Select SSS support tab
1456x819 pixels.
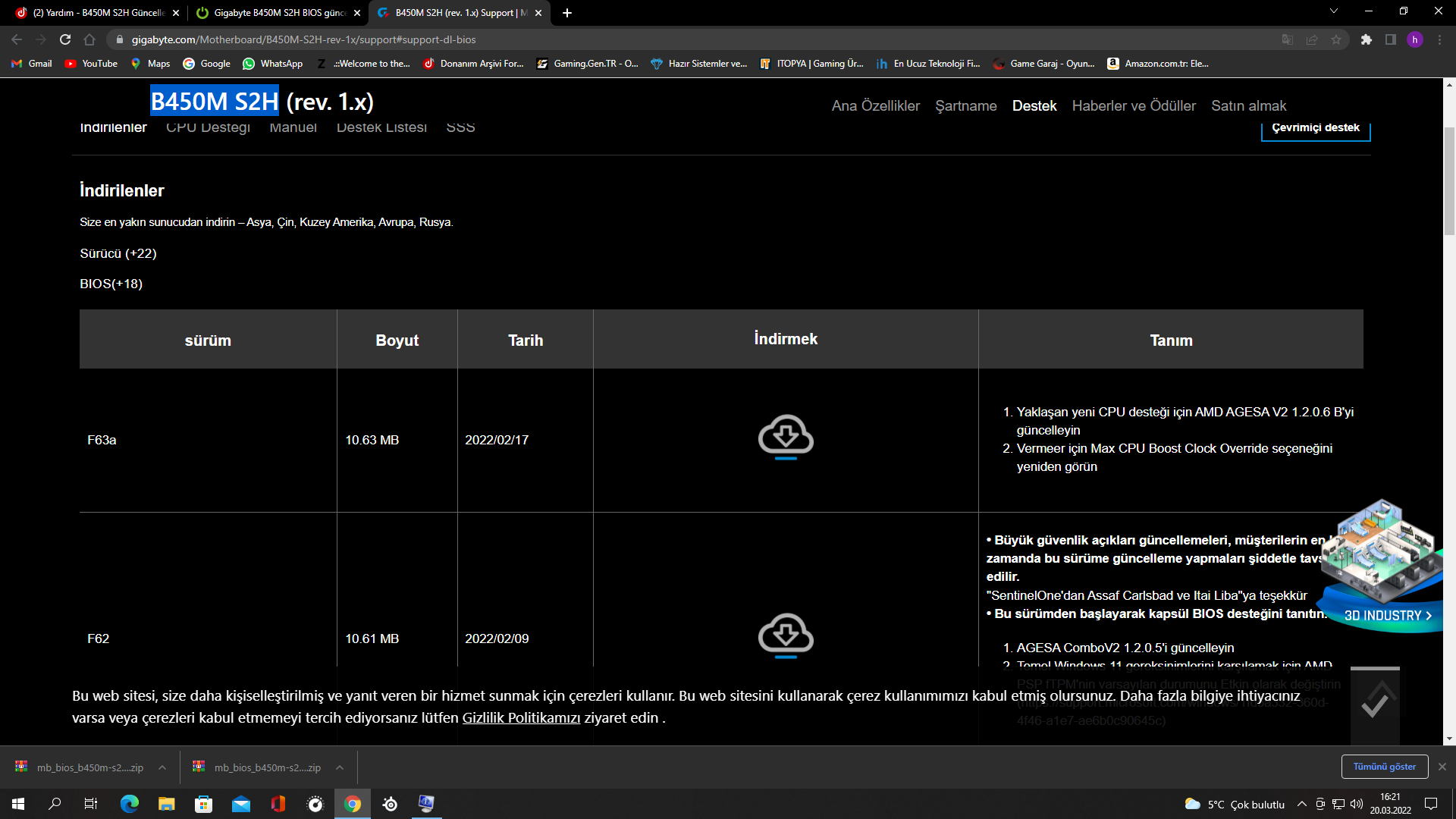[460, 127]
